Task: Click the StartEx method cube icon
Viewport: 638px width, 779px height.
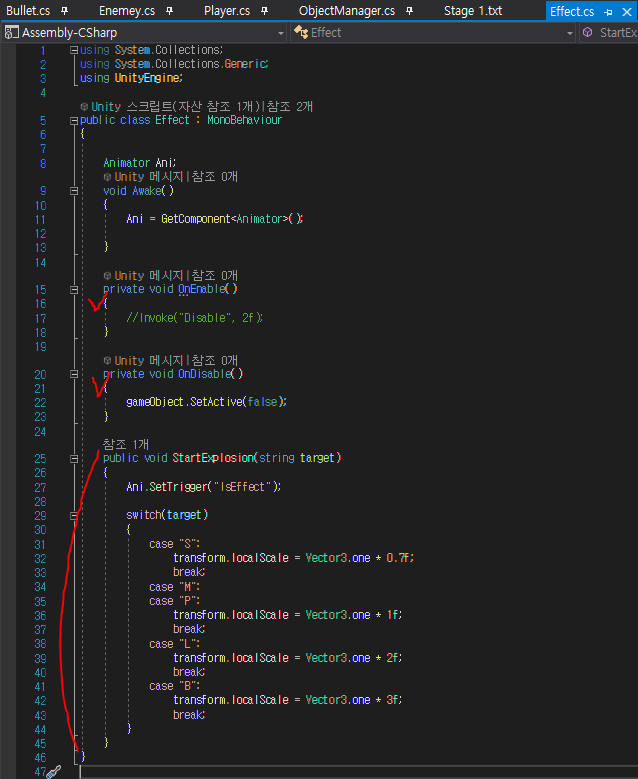Action: [x=587, y=32]
